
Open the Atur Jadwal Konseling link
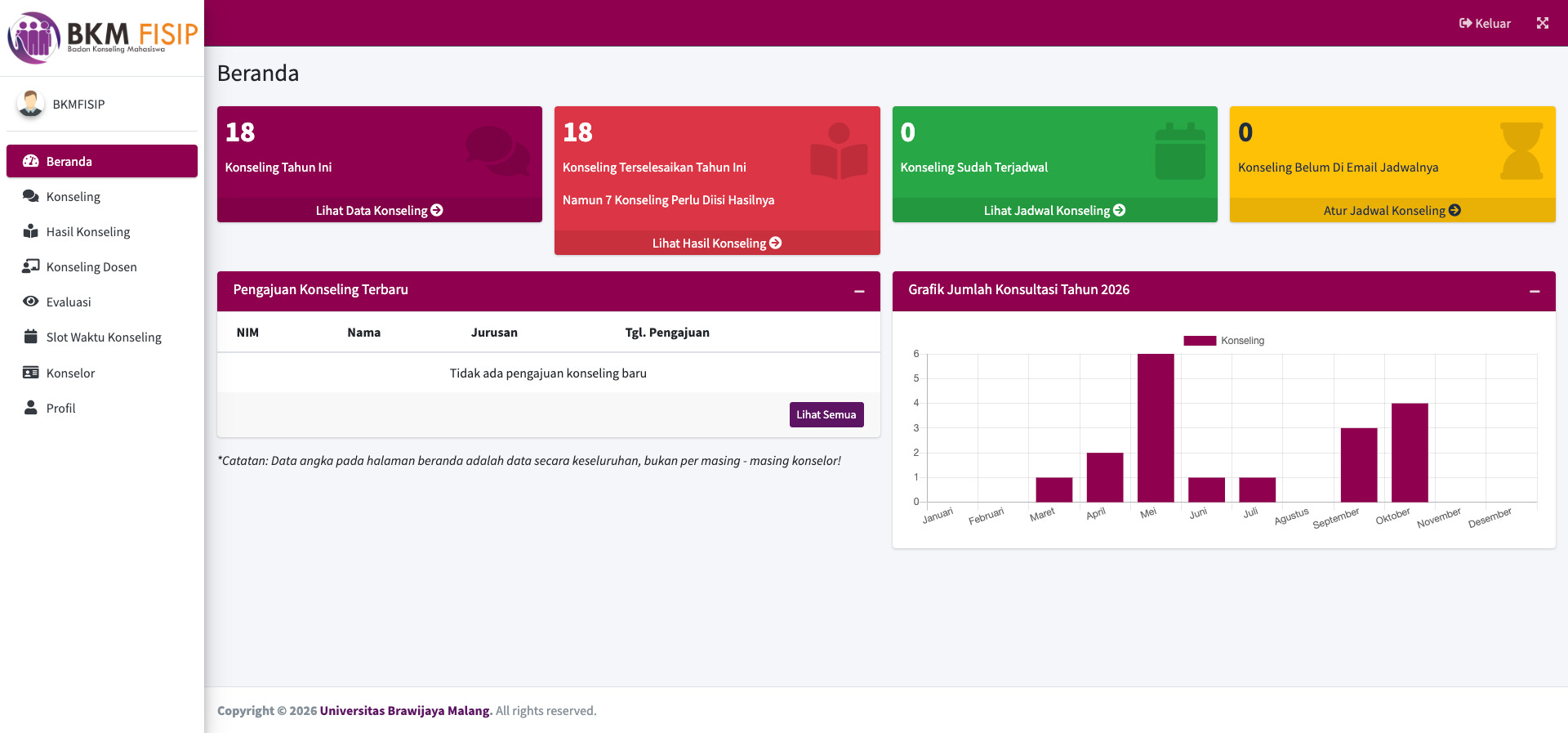(x=1392, y=210)
